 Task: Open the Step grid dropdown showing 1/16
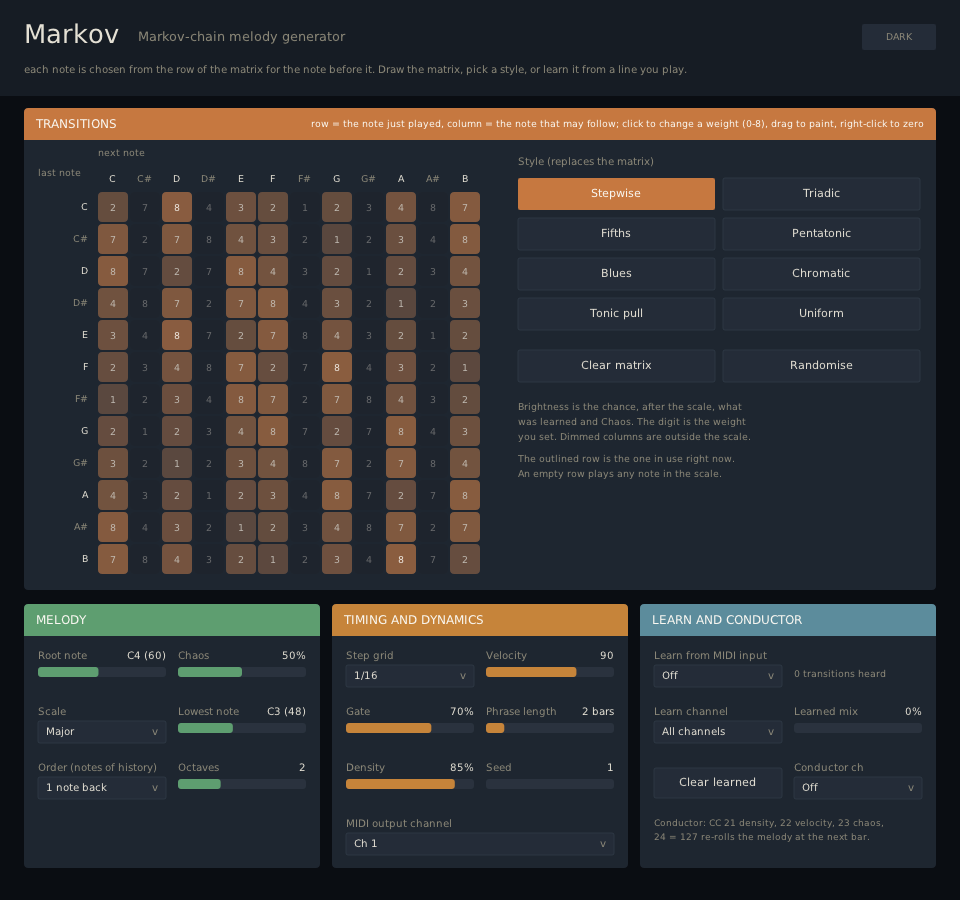(410, 676)
